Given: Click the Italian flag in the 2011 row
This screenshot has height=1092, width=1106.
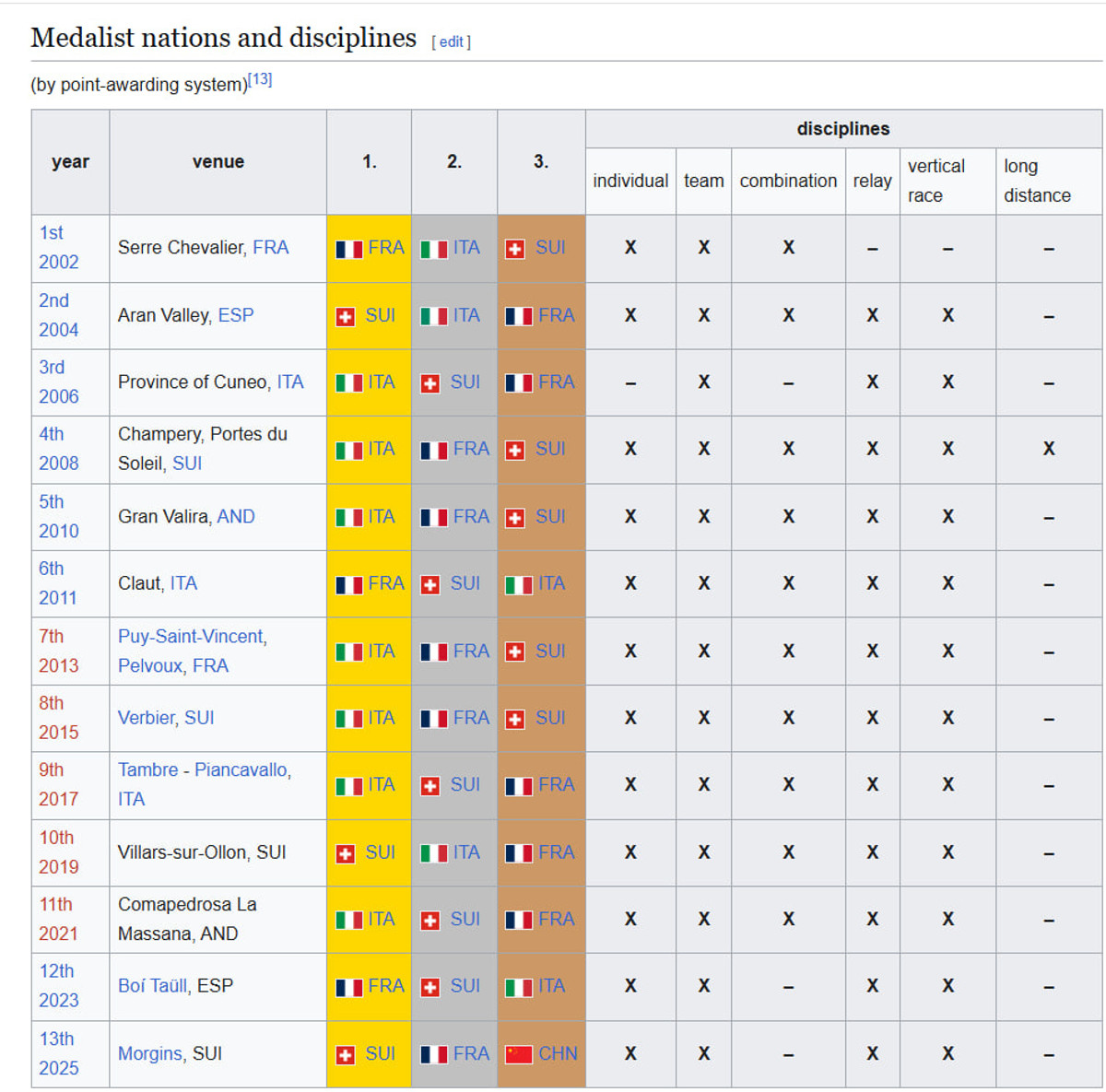Looking at the screenshot, I should pos(519,585).
